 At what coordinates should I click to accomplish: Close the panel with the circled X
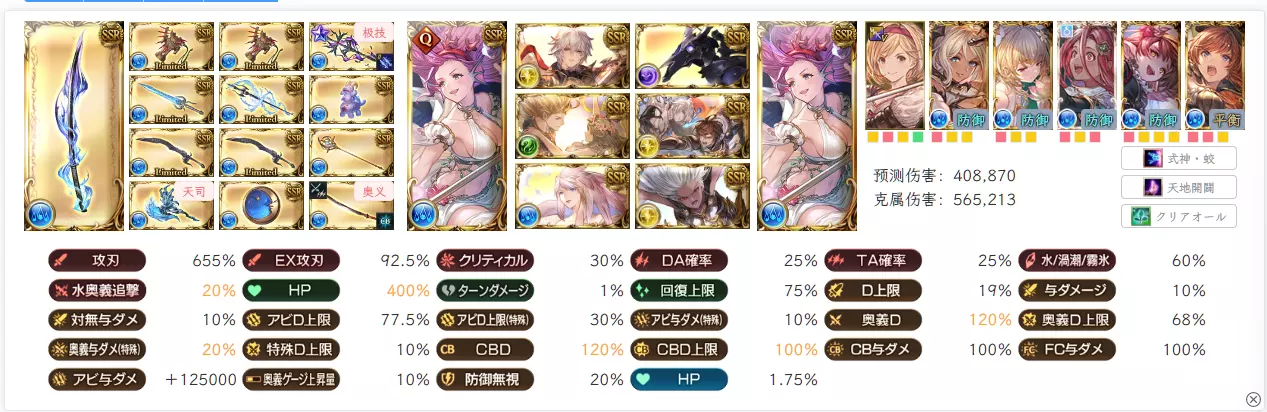point(1253,399)
